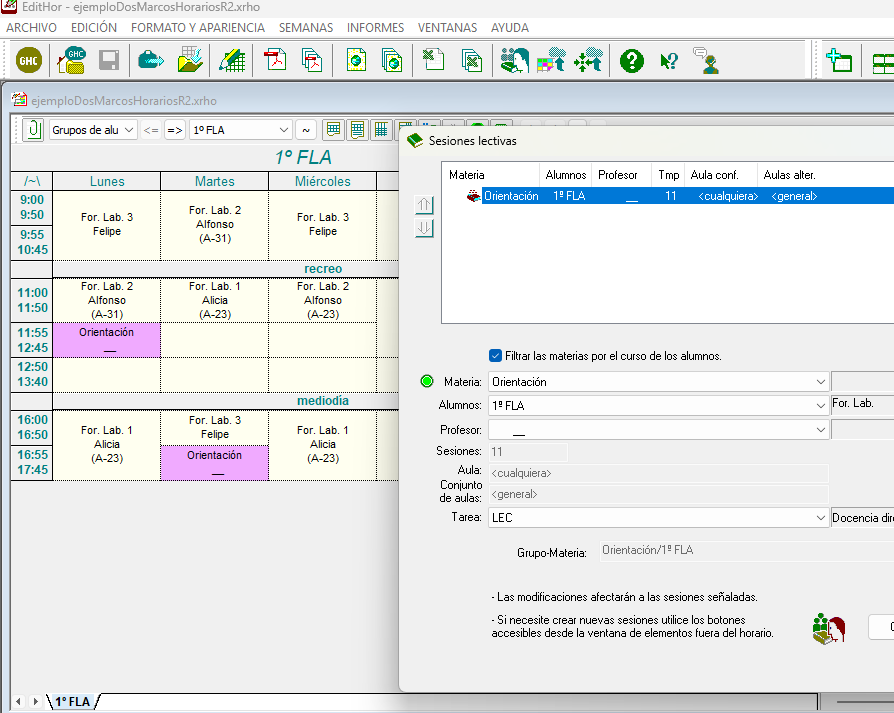The image size is (894, 713).
Task: Click the move session down arrow
Action: coord(424,229)
